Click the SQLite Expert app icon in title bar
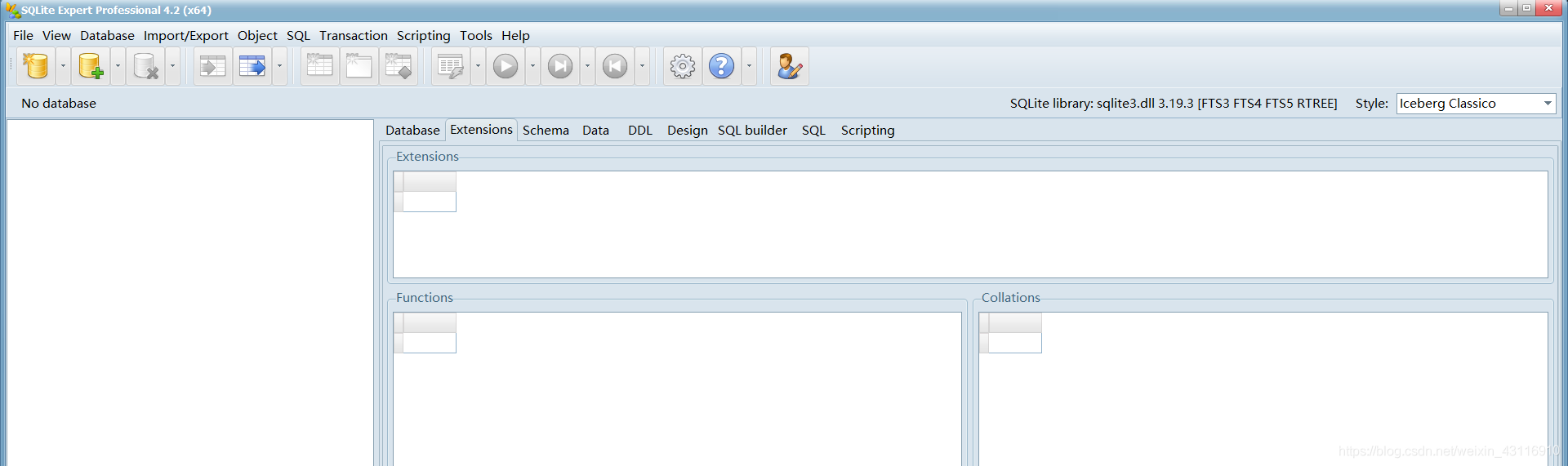 (x=12, y=10)
